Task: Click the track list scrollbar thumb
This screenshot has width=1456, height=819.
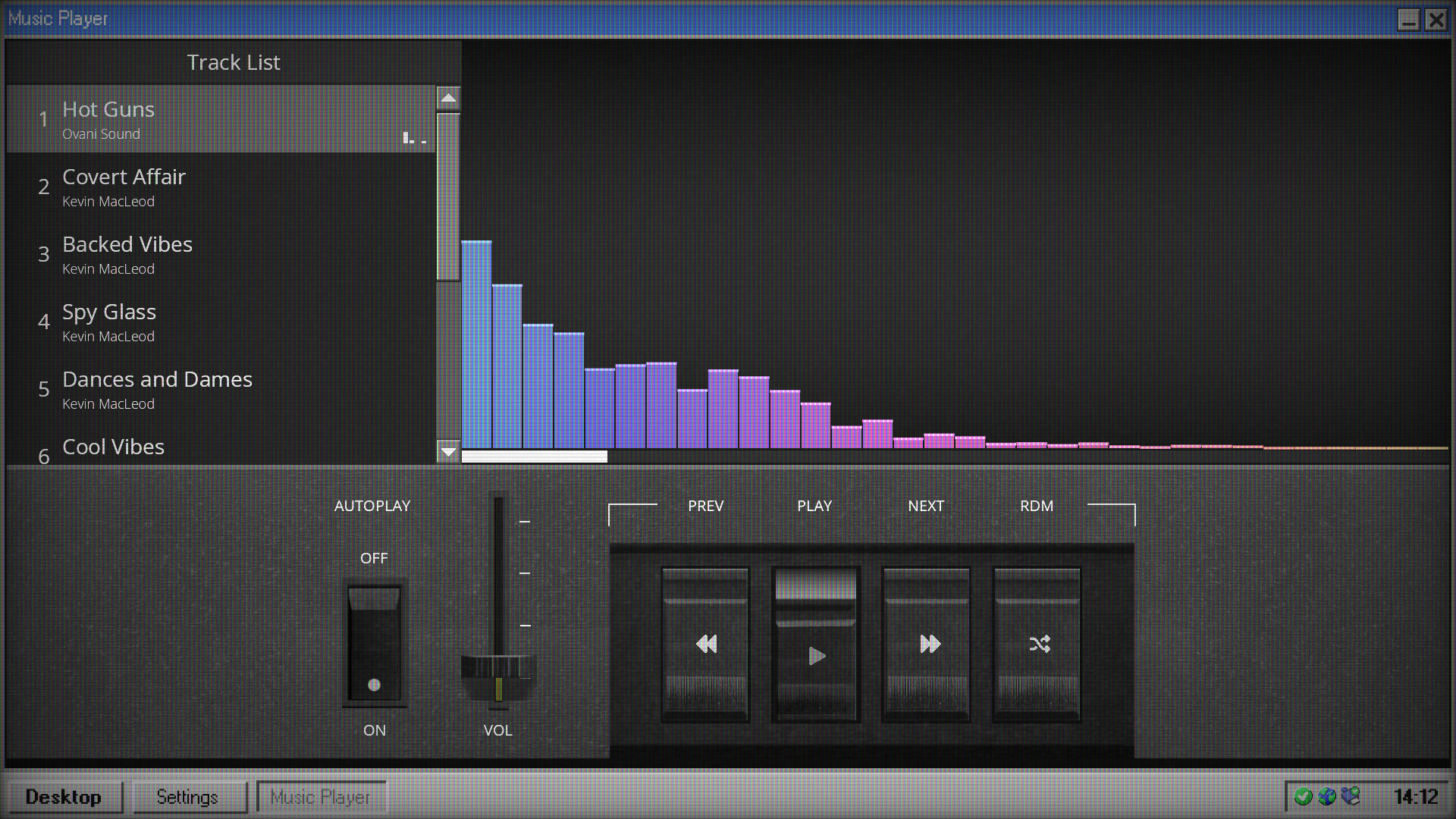Action: pos(448,197)
